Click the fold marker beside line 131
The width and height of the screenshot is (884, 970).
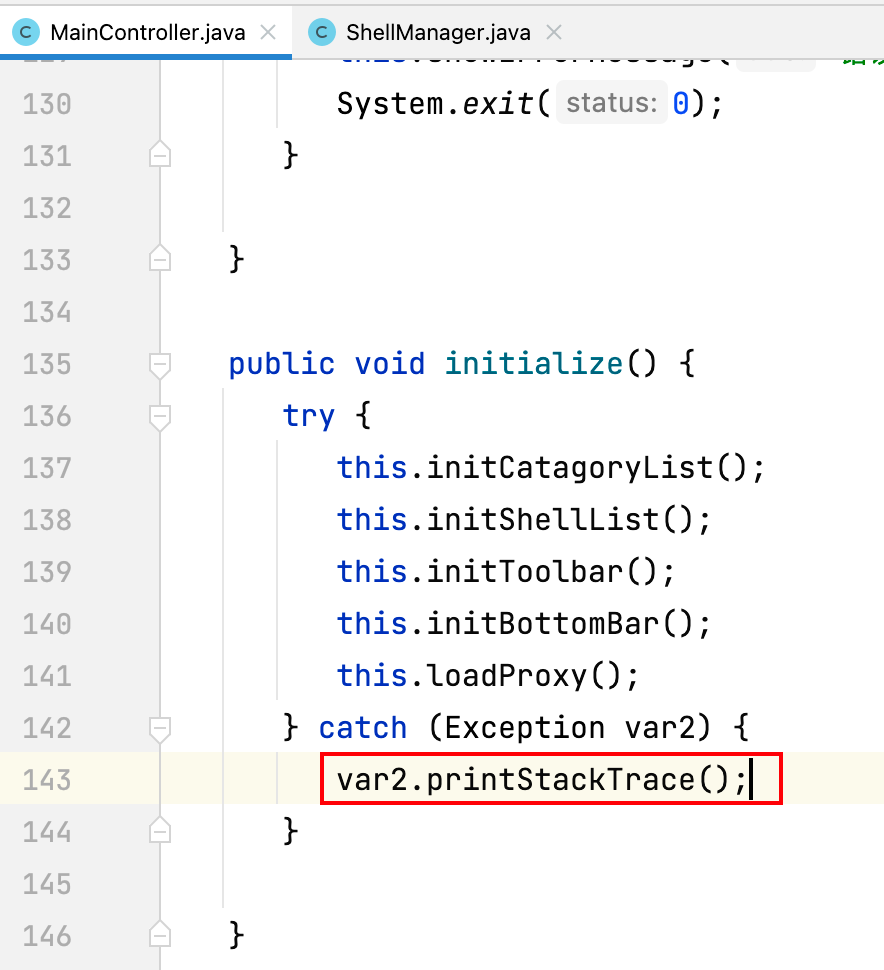tap(159, 156)
